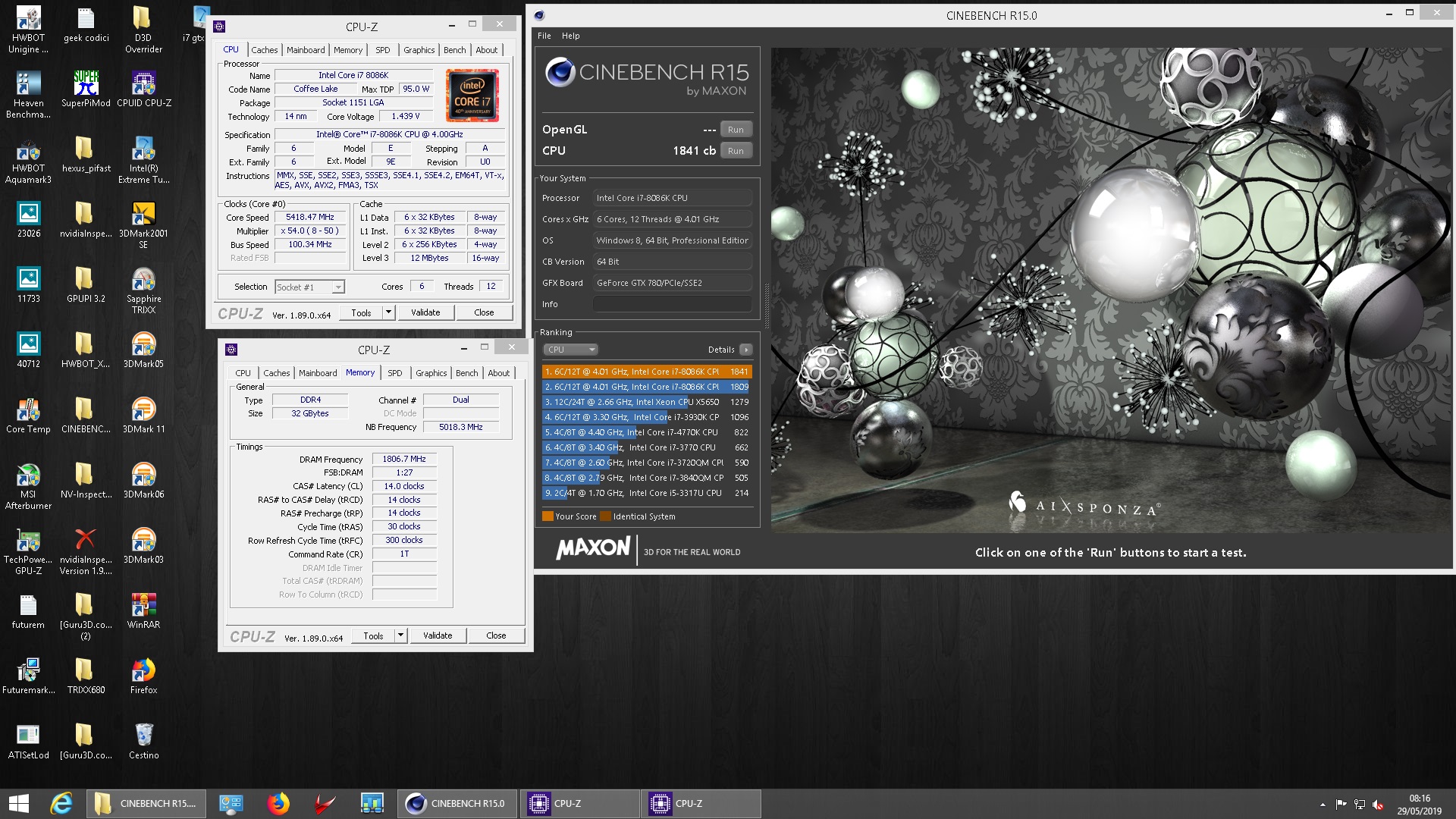The width and height of the screenshot is (1456, 819).
Task: Open GPUPI 3.2 folder
Action: click(x=86, y=285)
